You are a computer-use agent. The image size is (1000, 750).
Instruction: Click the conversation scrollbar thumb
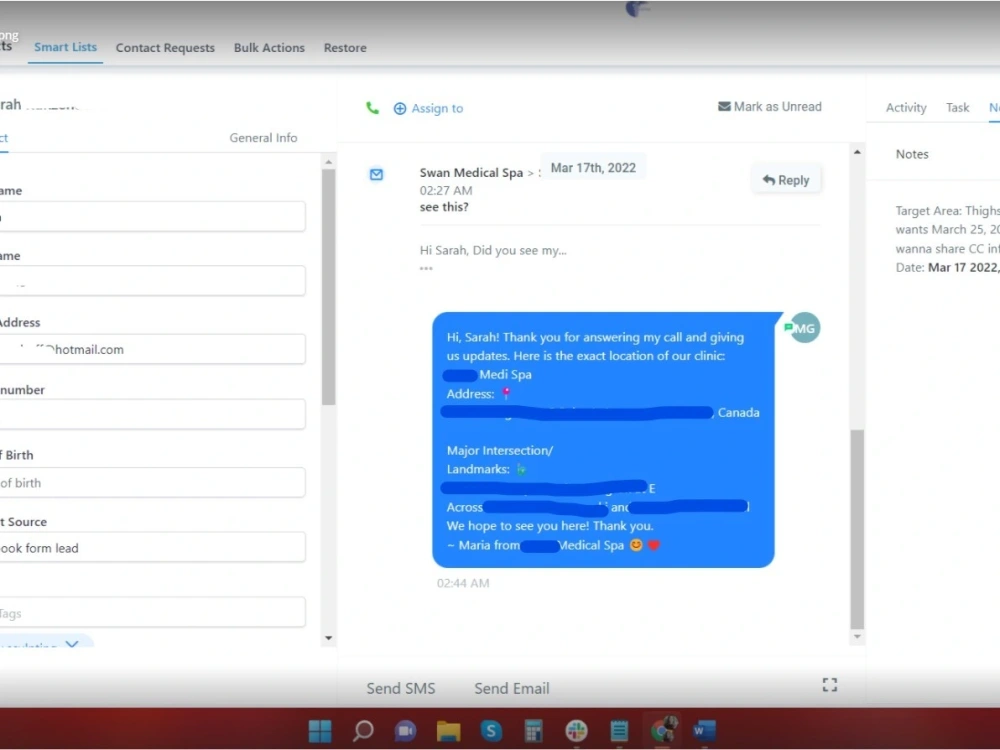click(857, 529)
